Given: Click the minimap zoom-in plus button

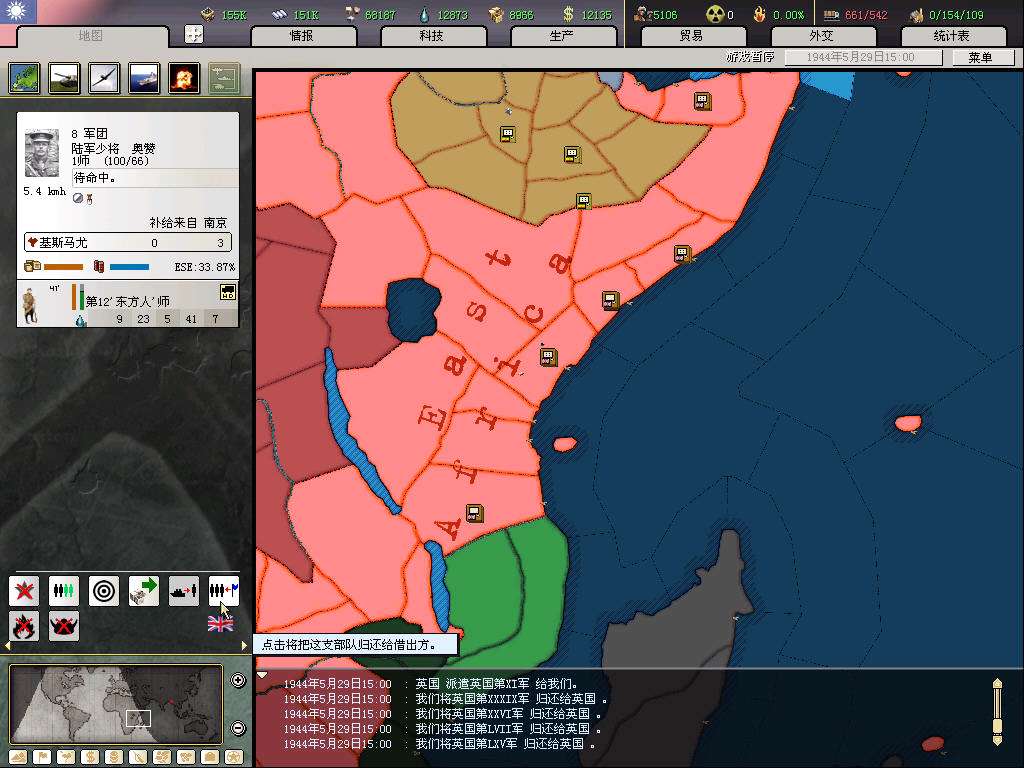Looking at the screenshot, I should 238,681.
